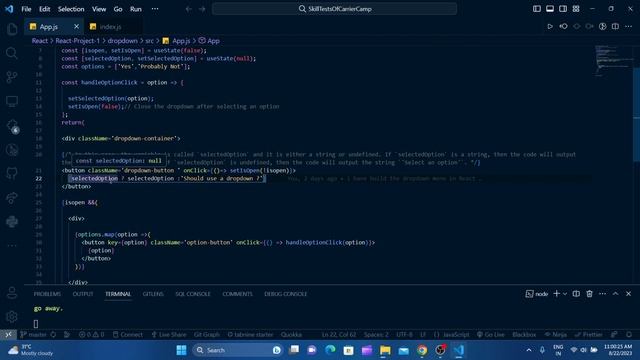Open the Python view in activity bar
640x360 pixels.
[12, 222]
